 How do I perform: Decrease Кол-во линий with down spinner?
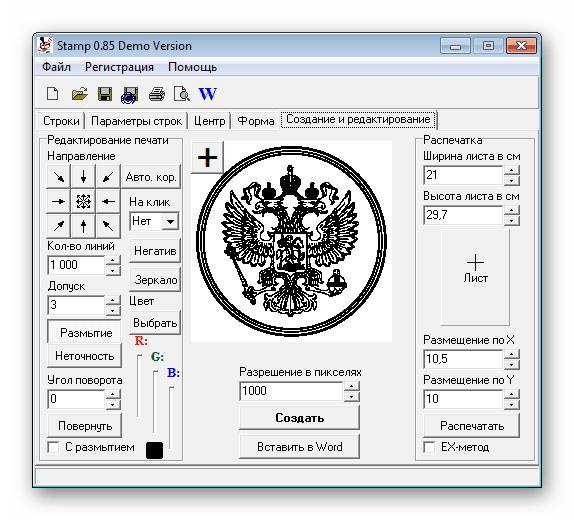[113, 271]
